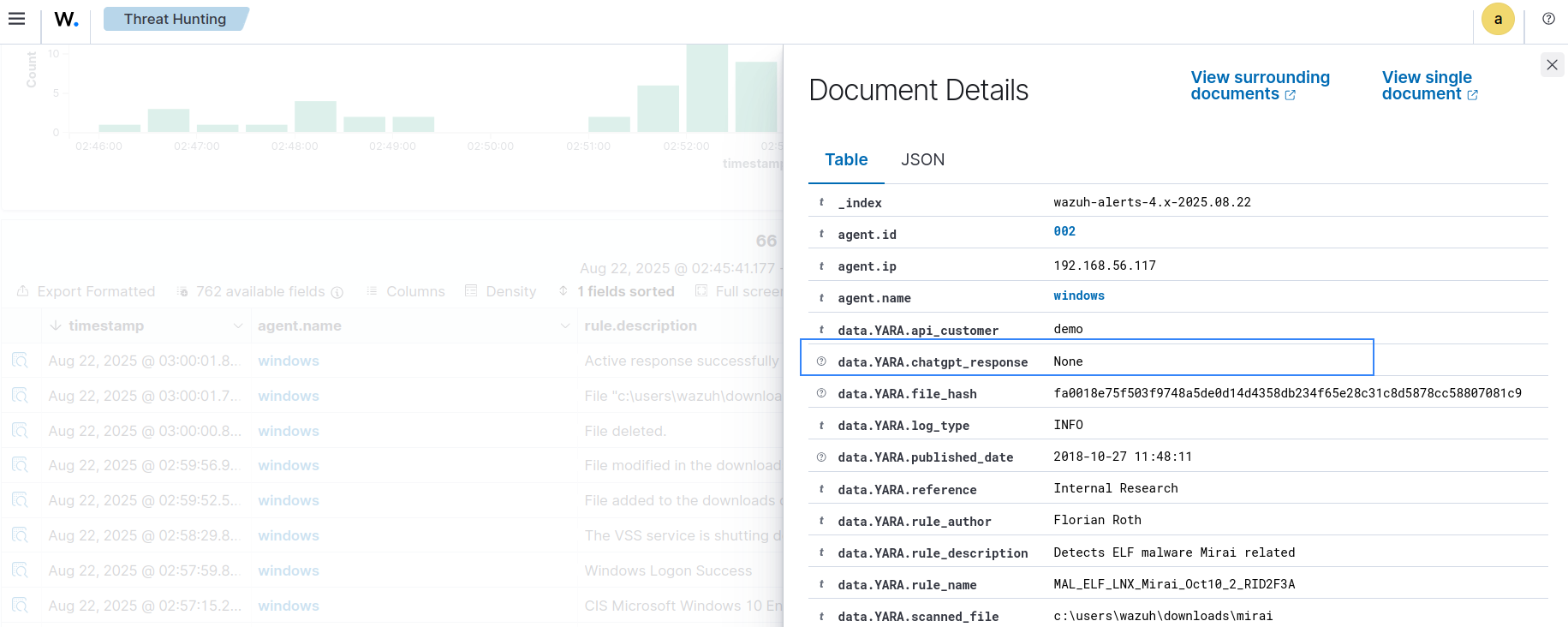Expand the agent.name column header menu
The image size is (1568, 627).
pos(564,325)
